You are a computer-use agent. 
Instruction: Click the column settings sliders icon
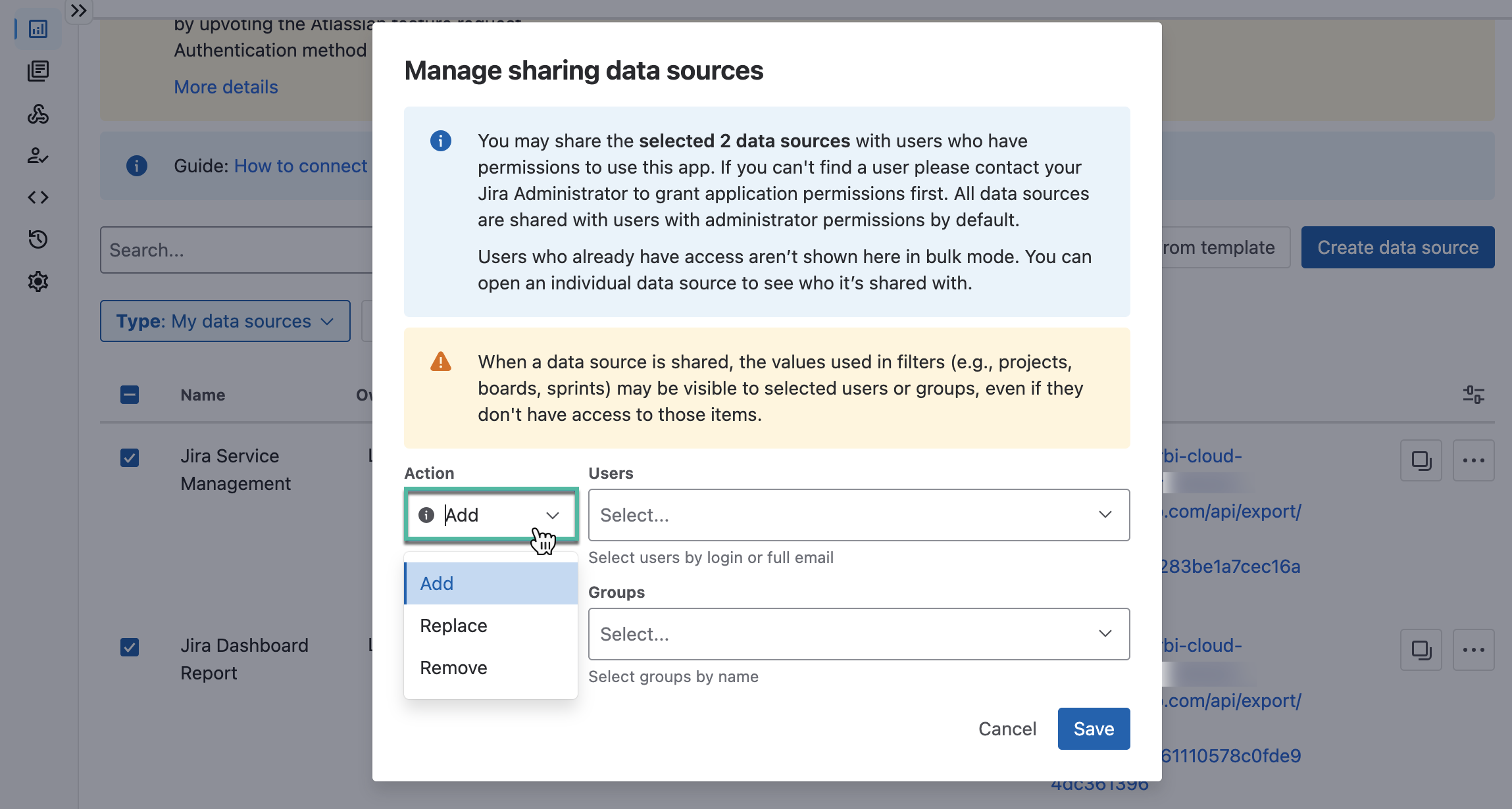click(1473, 395)
